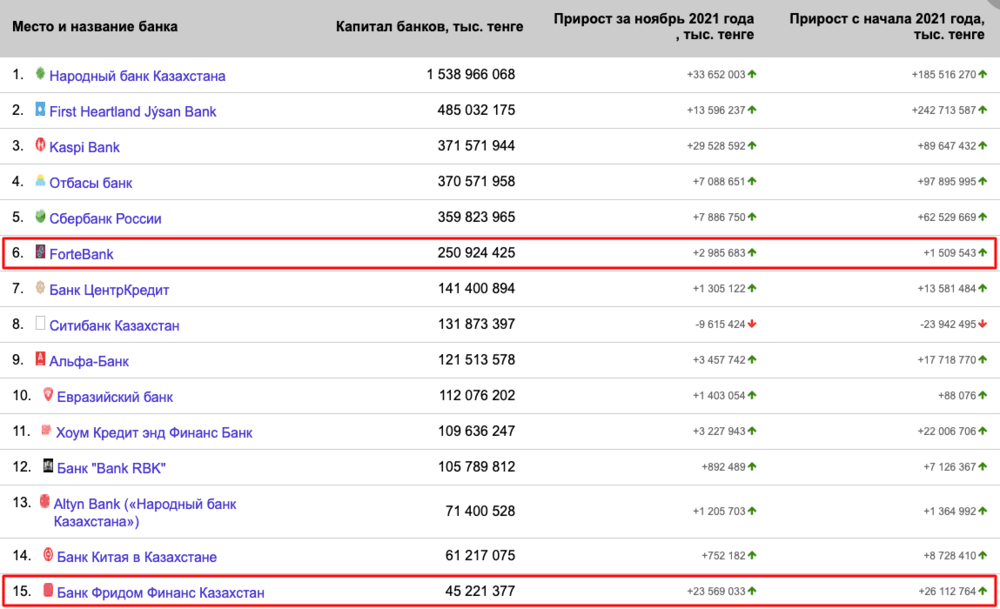Open the Банк ЦентрКредит link
This screenshot has height=609, width=1000.
coord(109,290)
